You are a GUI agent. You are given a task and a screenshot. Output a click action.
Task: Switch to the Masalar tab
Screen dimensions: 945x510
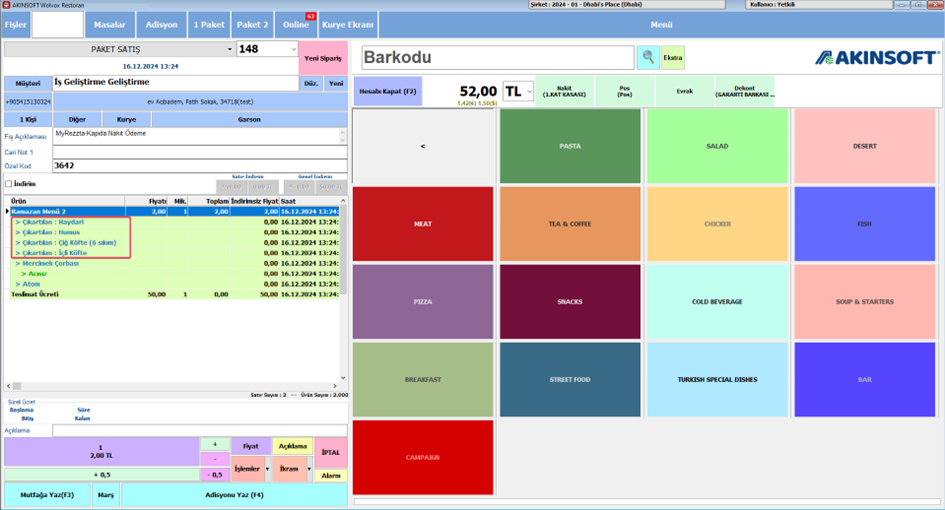[110, 25]
